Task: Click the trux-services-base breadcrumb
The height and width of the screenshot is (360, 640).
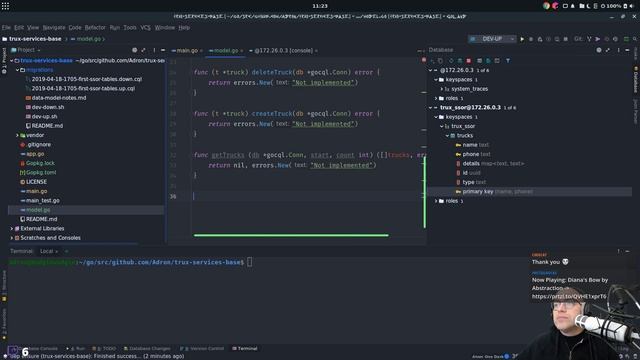Action: tap(35, 39)
